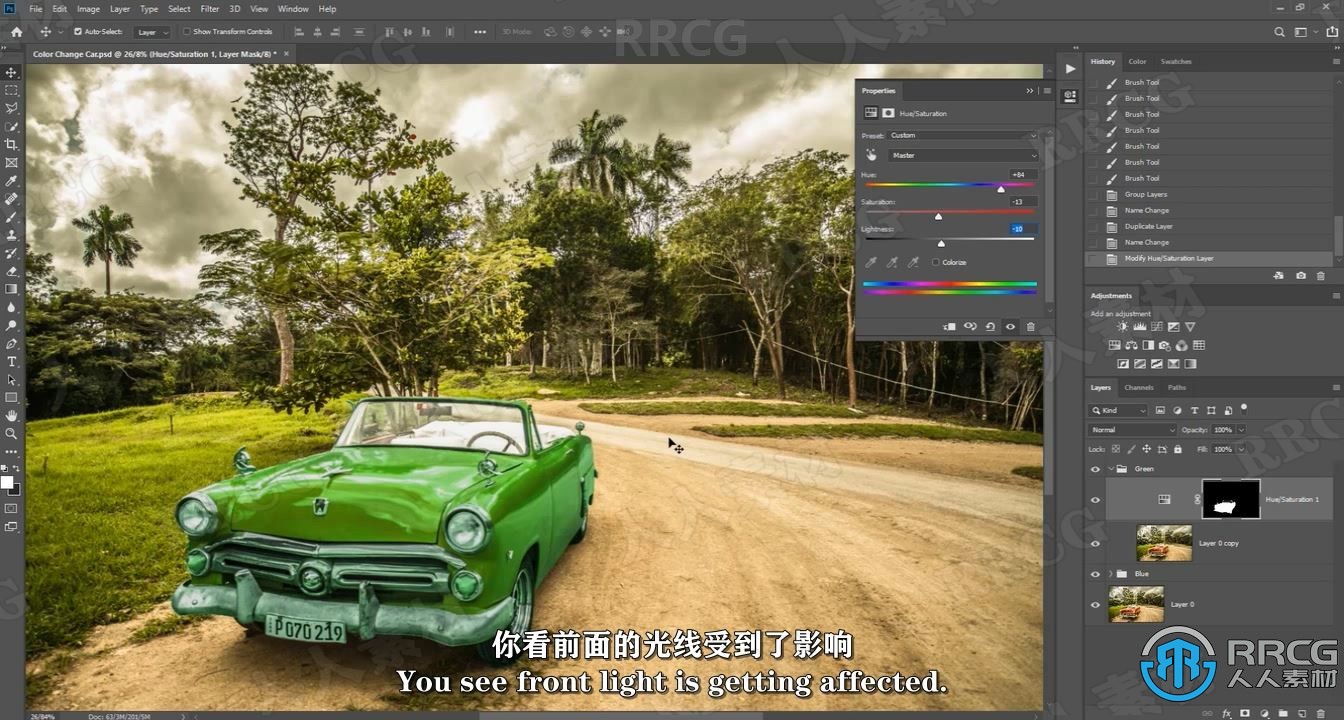Hide the Hue/Saturation 1 layer
The image size is (1344, 720).
1095,499
